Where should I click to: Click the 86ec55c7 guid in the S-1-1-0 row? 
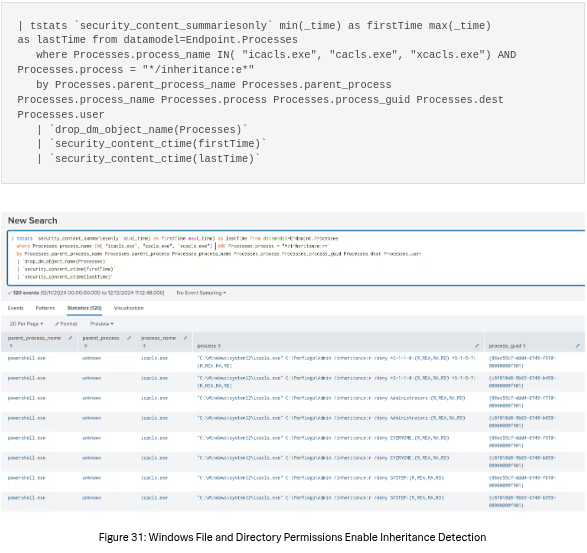pos(522,362)
